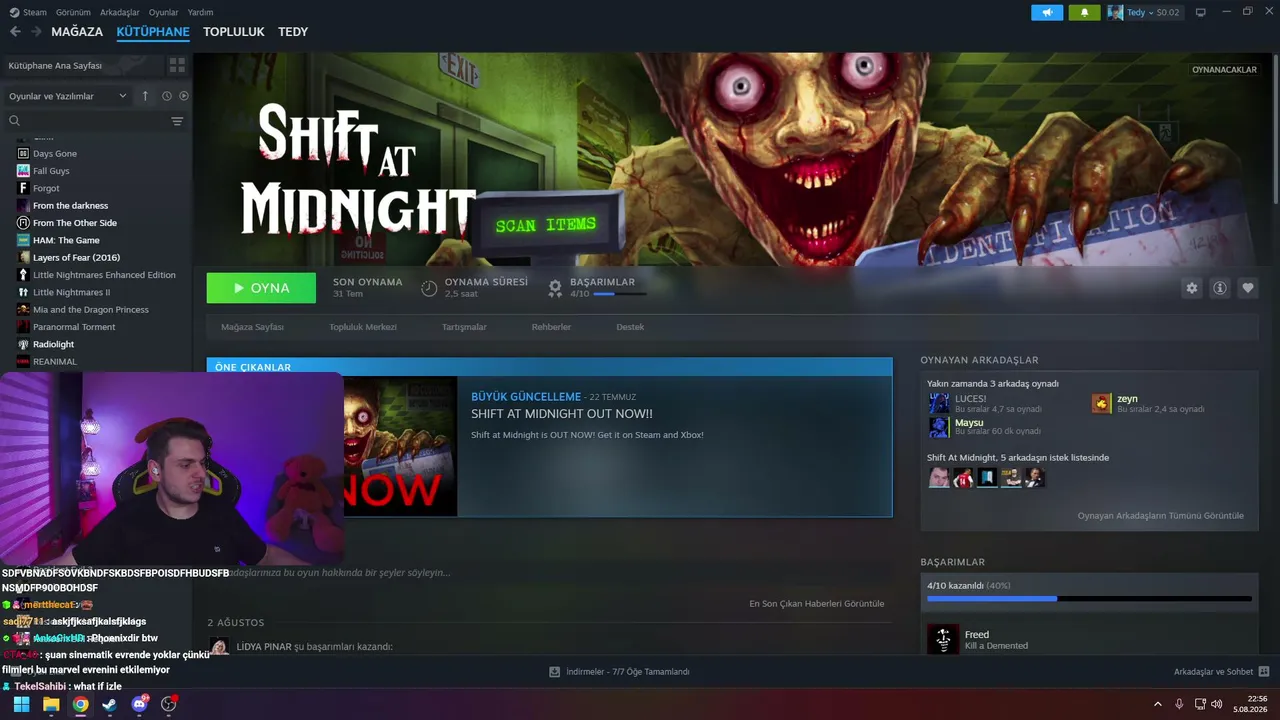Open the TEDY profile tab
Image resolution: width=1280 pixels, height=720 pixels.
point(293,32)
